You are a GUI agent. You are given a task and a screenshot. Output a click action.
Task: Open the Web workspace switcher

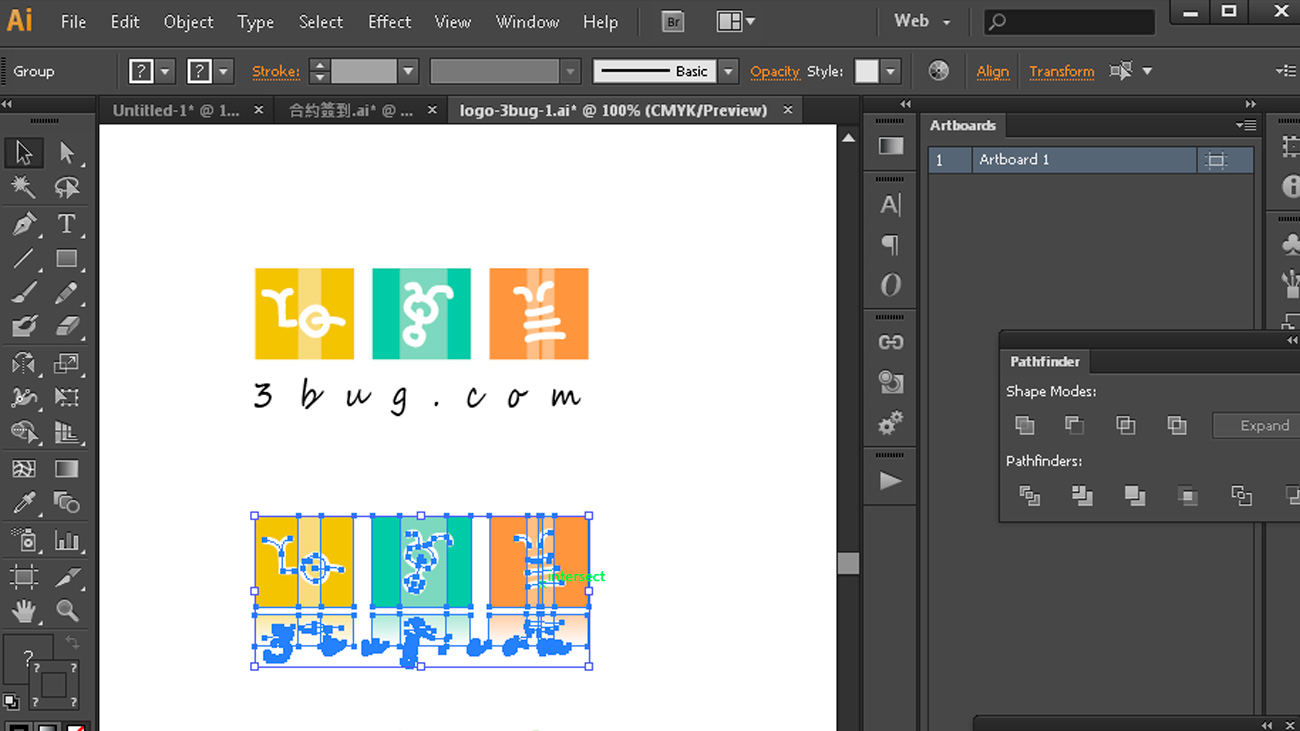pyautogui.click(x=922, y=21)
